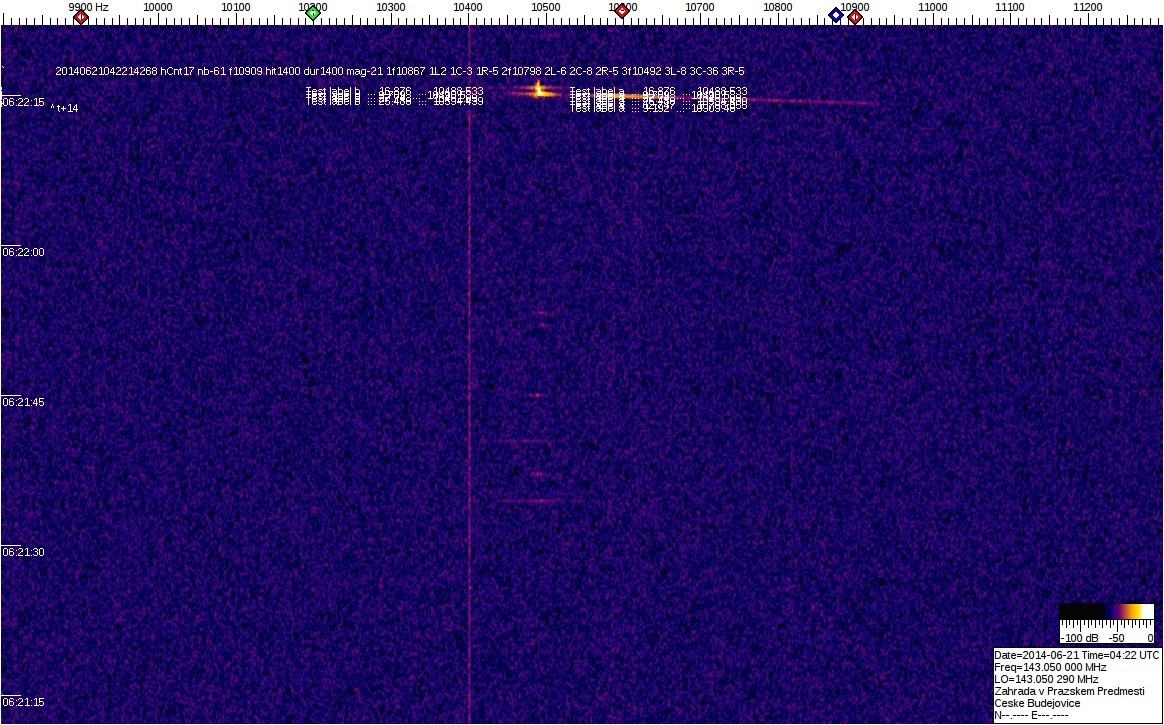Screen dimensions: 1164x725
Task: Click the 06:21:45 time label
Action: (x=23, y=402)
